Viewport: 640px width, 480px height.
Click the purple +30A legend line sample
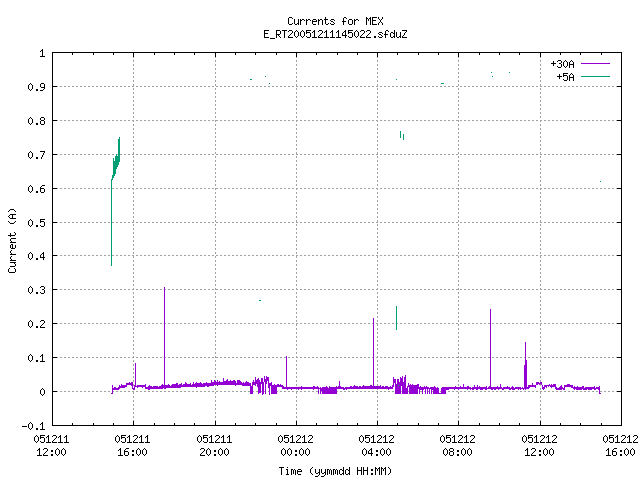[x=595, y=64]
